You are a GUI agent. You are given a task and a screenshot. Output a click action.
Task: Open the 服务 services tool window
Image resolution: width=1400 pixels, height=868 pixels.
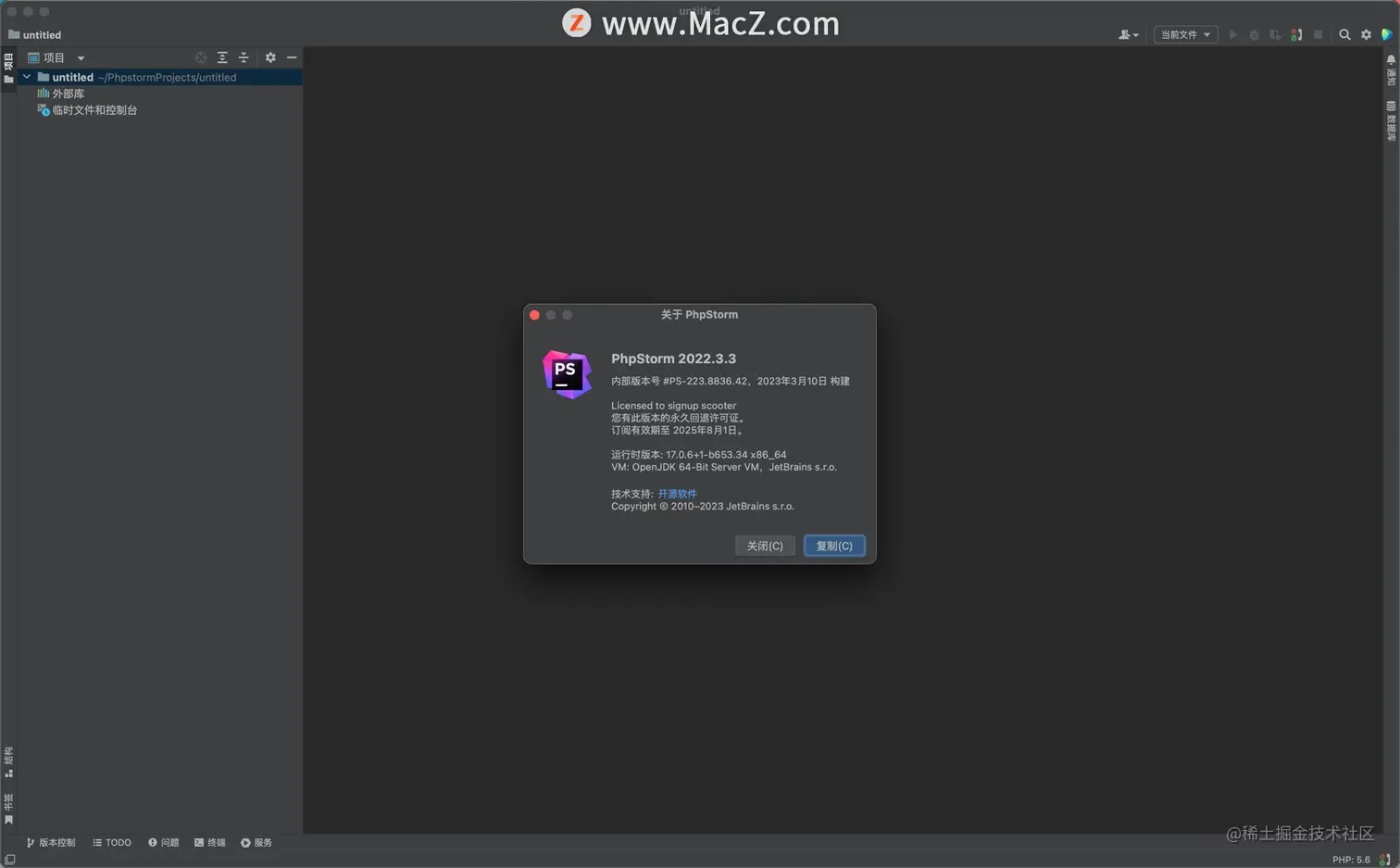point(256,842)
